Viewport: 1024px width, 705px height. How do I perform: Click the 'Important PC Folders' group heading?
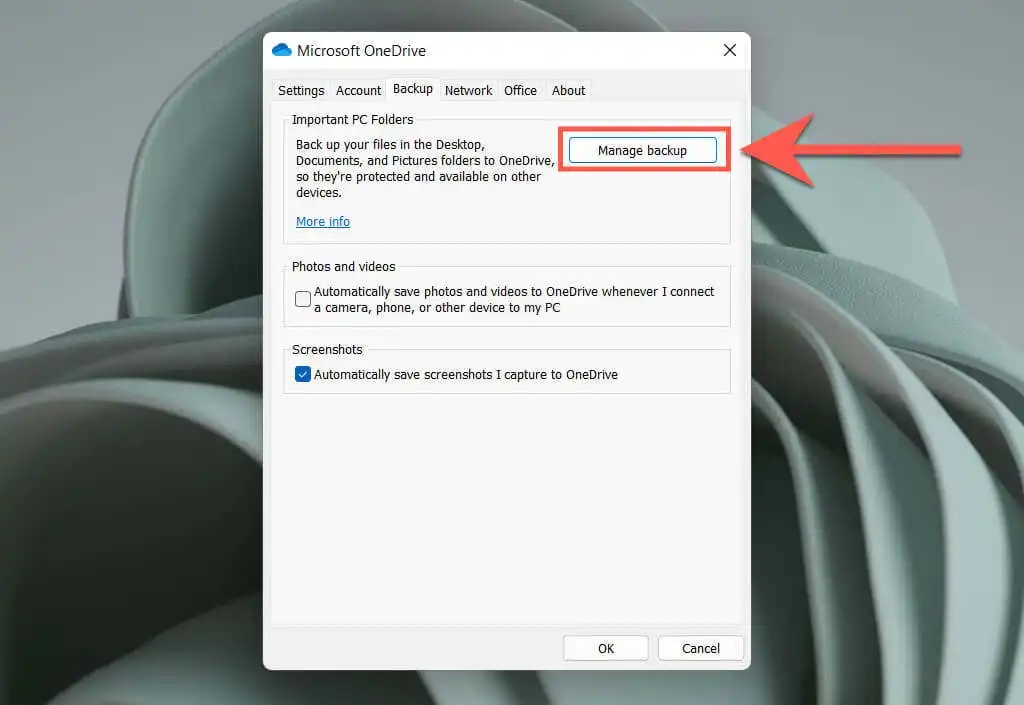(x=353, y=119)
